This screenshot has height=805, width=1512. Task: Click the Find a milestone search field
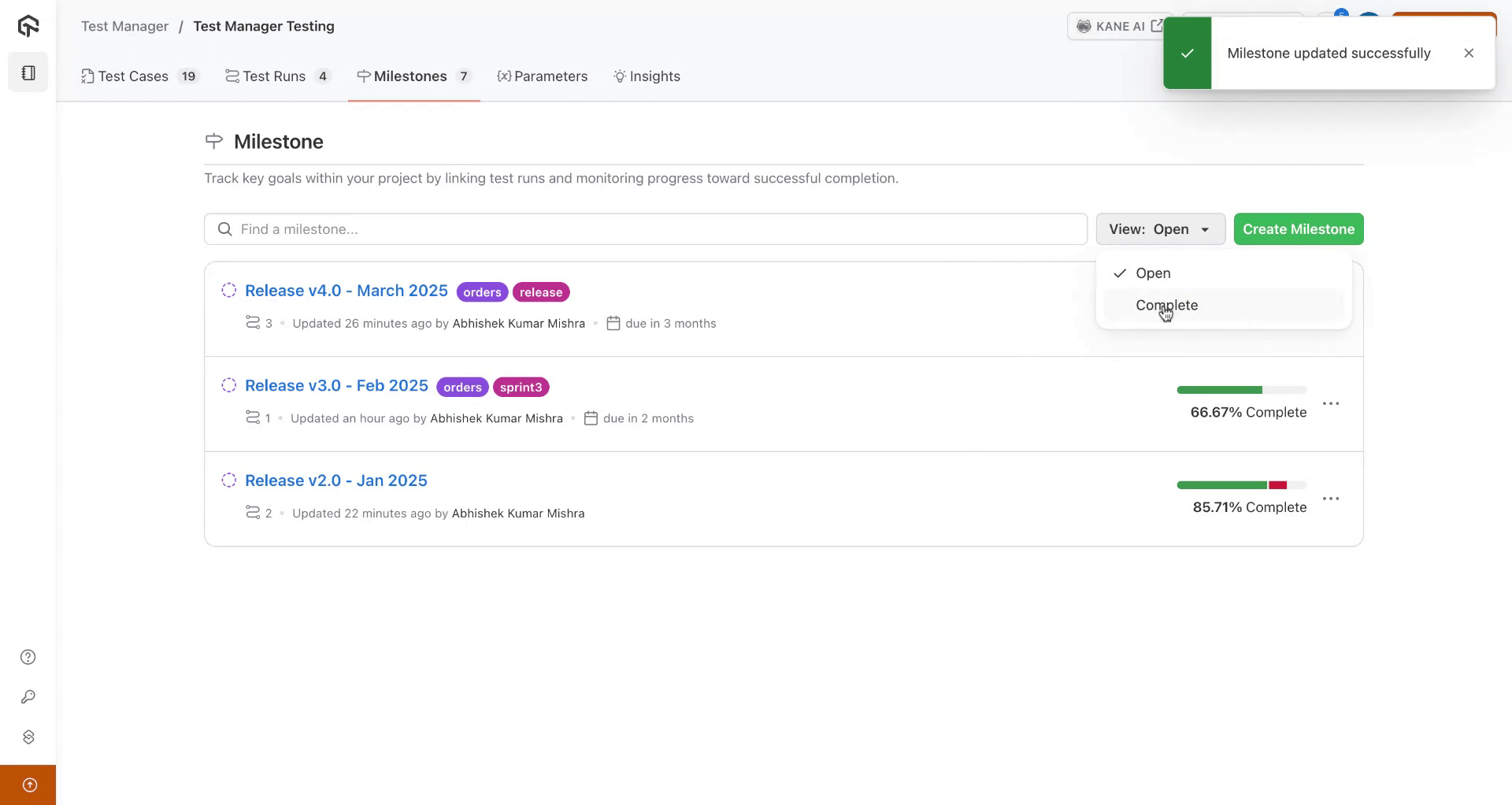646,229
